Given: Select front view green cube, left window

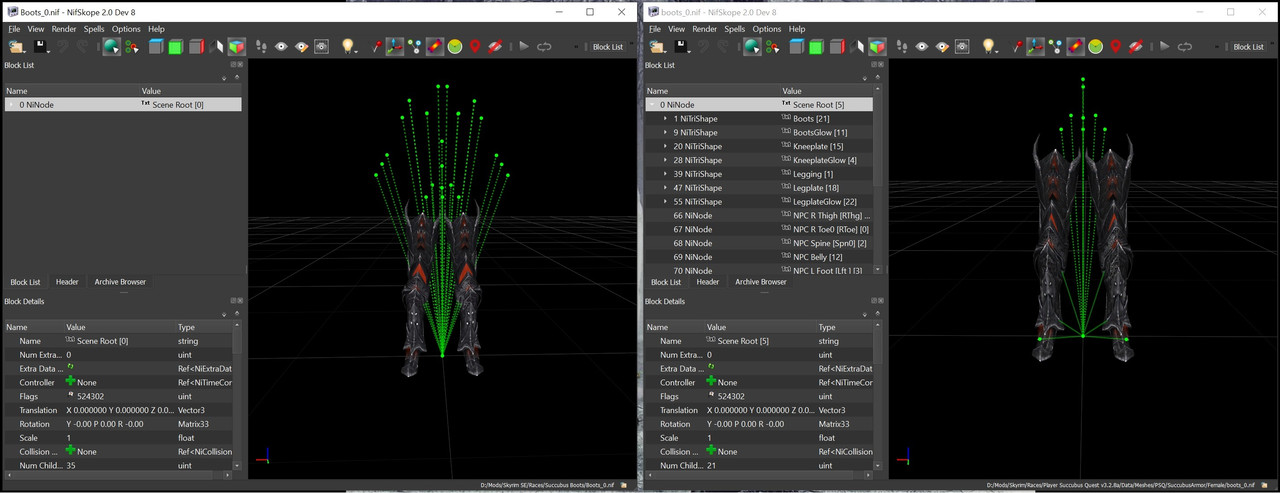Looking at the screenshot, I should coord(175,46).
